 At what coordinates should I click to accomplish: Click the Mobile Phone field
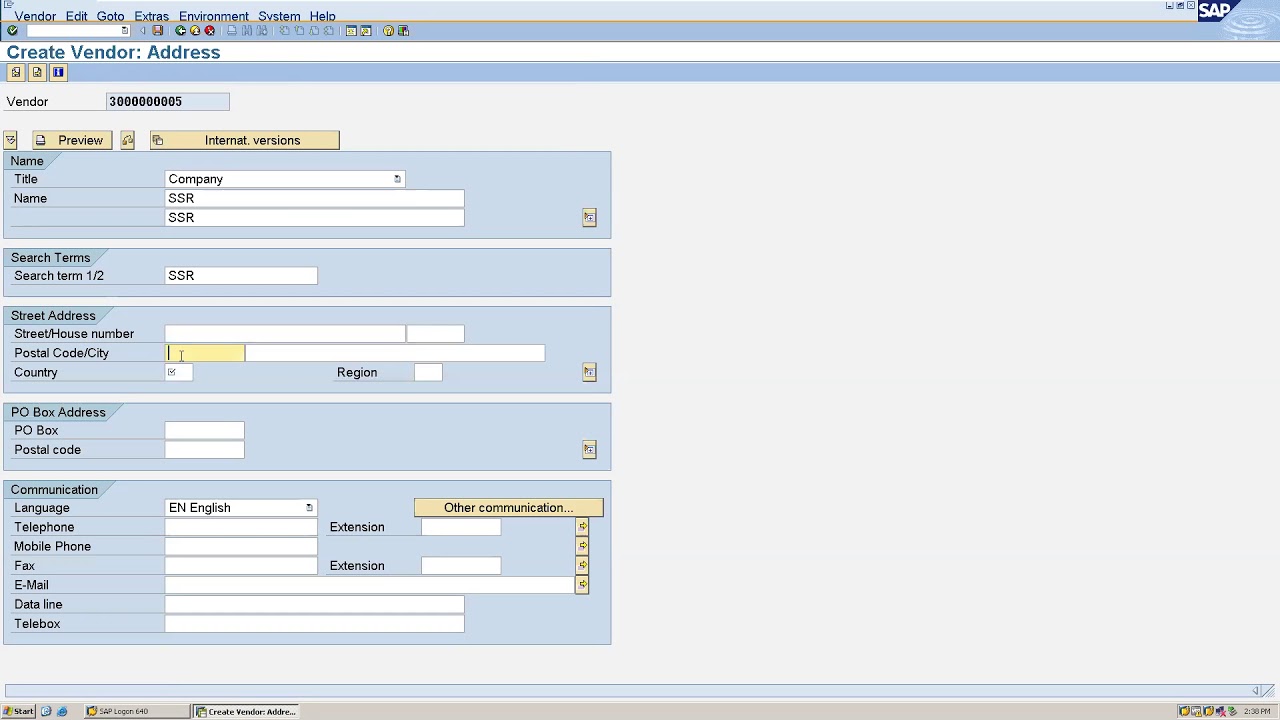point(241,547)
